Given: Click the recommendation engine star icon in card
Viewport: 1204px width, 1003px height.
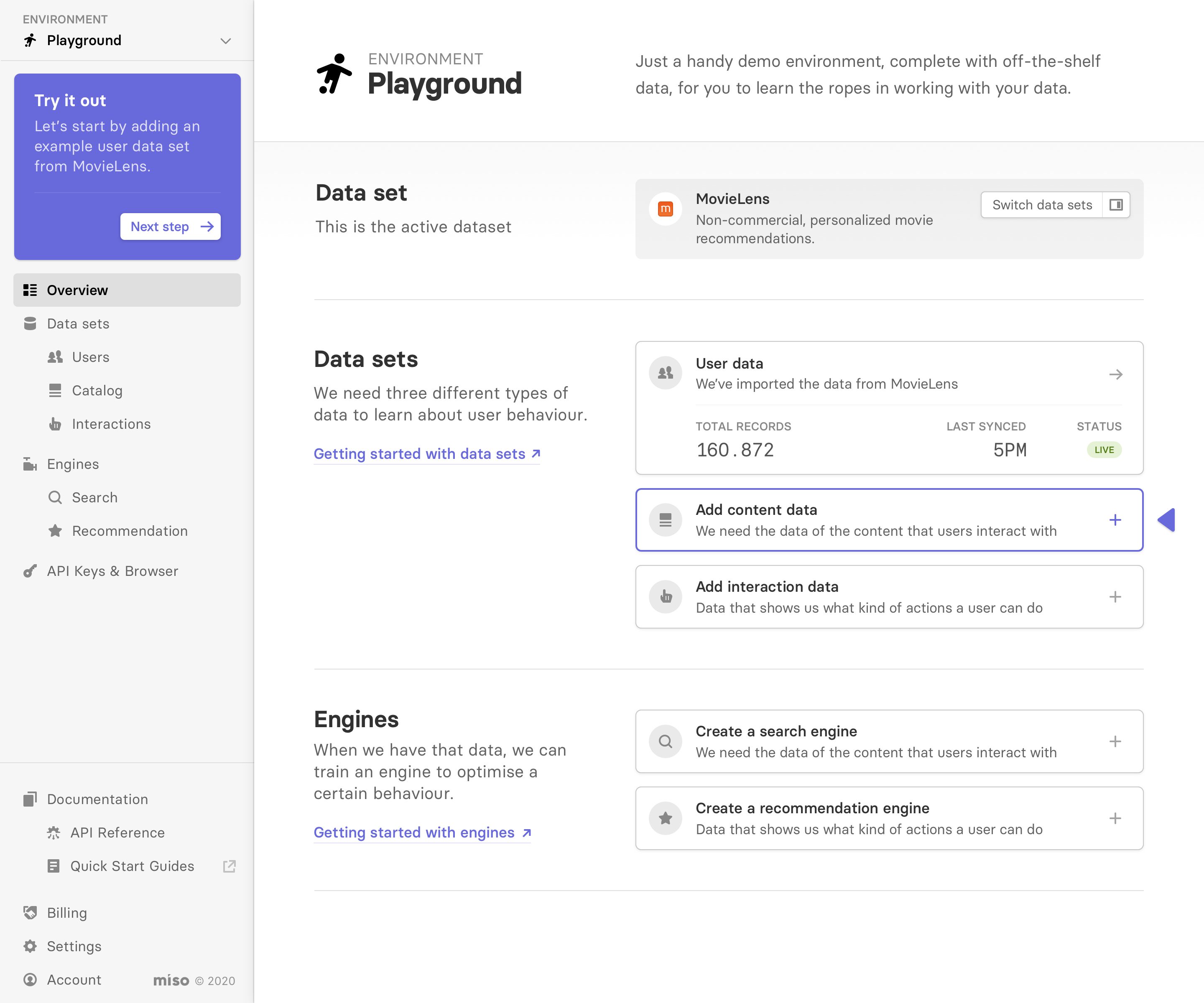Looking at the screenshot, I should point(665,818).
